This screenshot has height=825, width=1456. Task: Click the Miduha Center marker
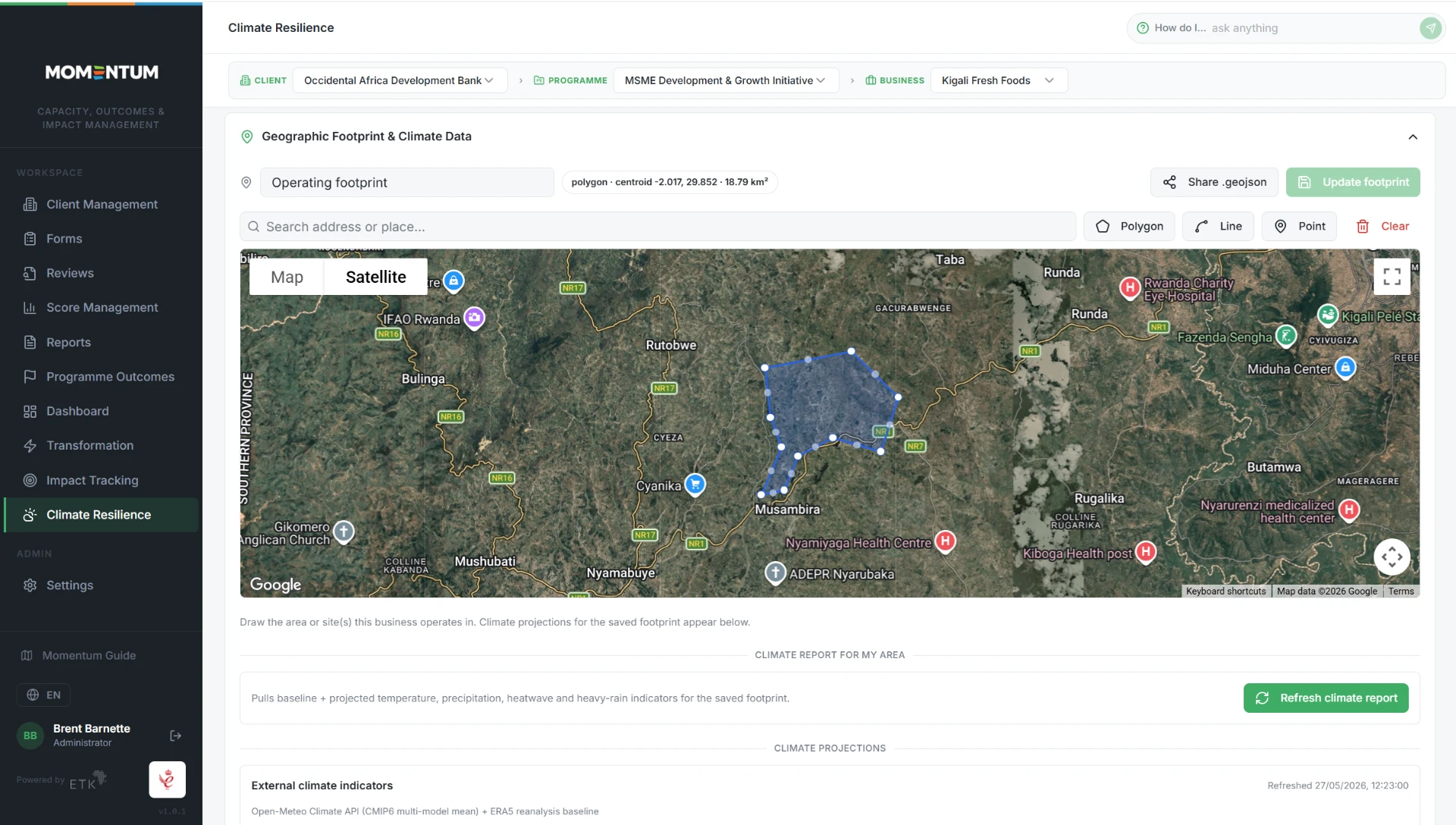(x=1345, y=368)
